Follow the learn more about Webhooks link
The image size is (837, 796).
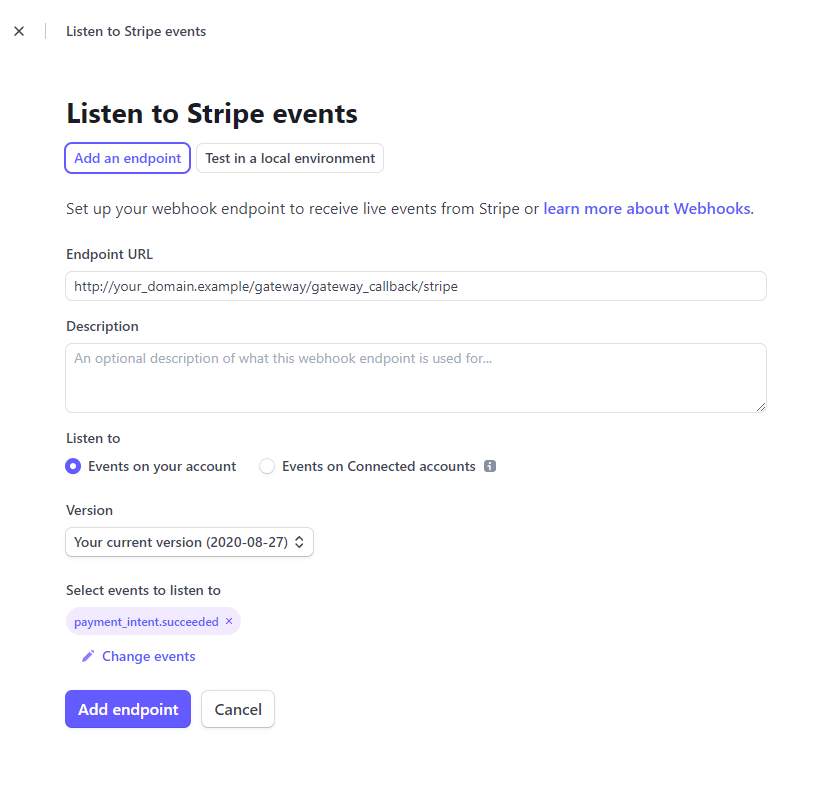click(647, 209)
